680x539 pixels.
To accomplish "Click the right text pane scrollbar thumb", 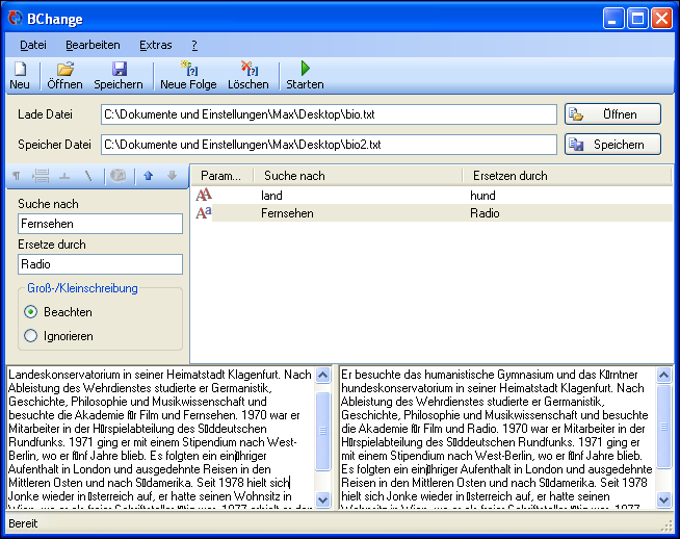I will click(664, 427).
